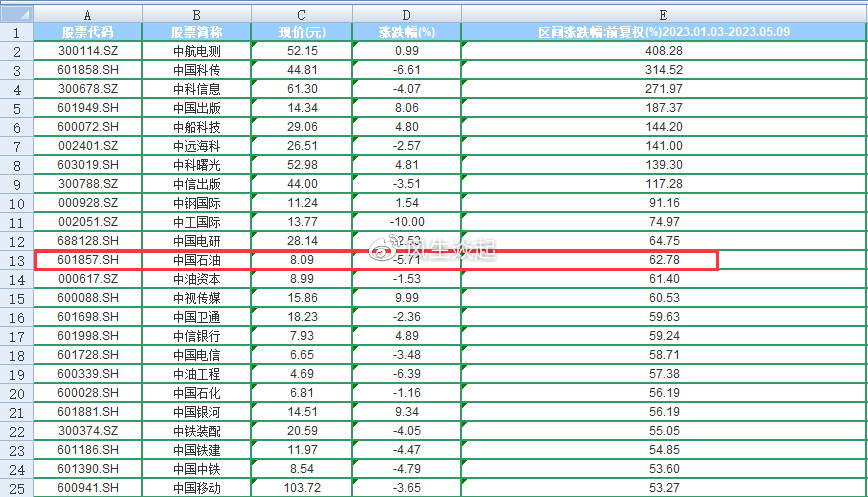Select cell with code 002401.SZ

point(87,146)
